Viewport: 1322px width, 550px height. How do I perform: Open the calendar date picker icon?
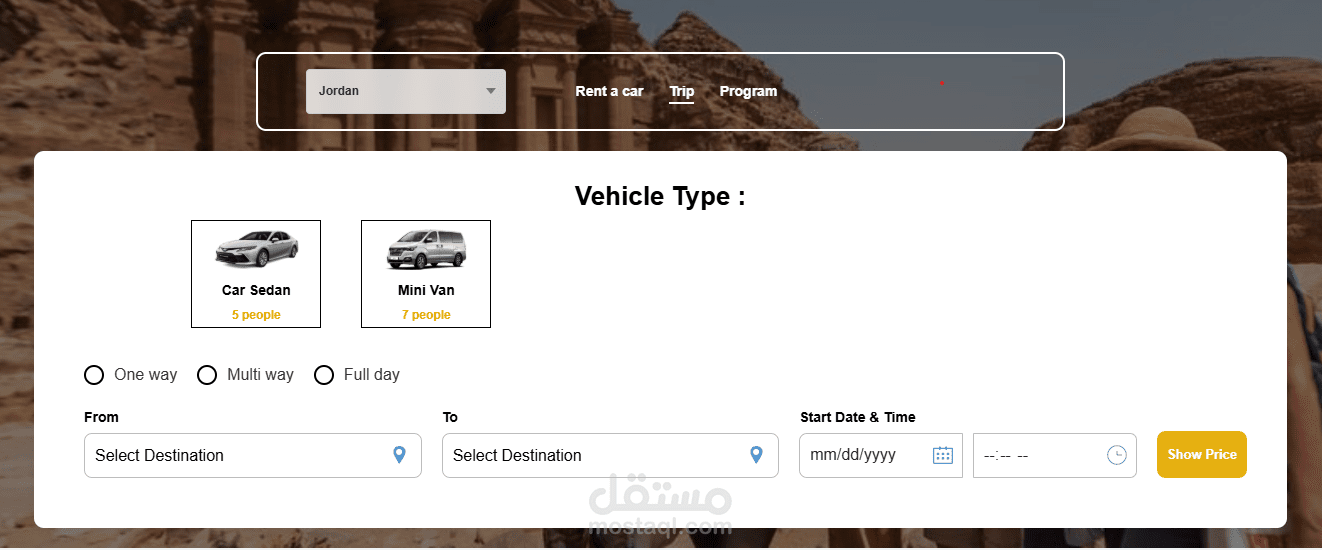click(942, 455)
